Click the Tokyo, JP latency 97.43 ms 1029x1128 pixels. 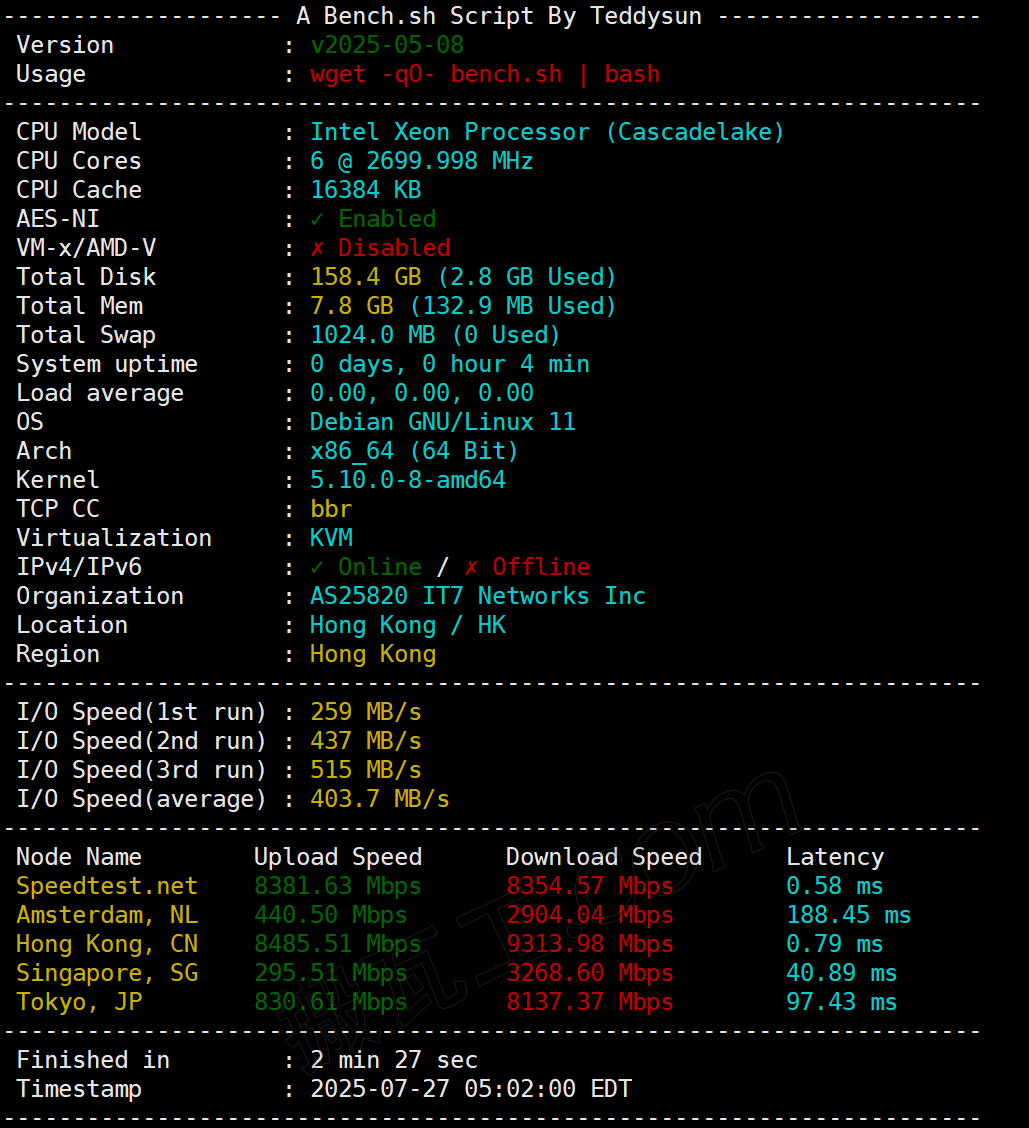tap(841, 1002)
